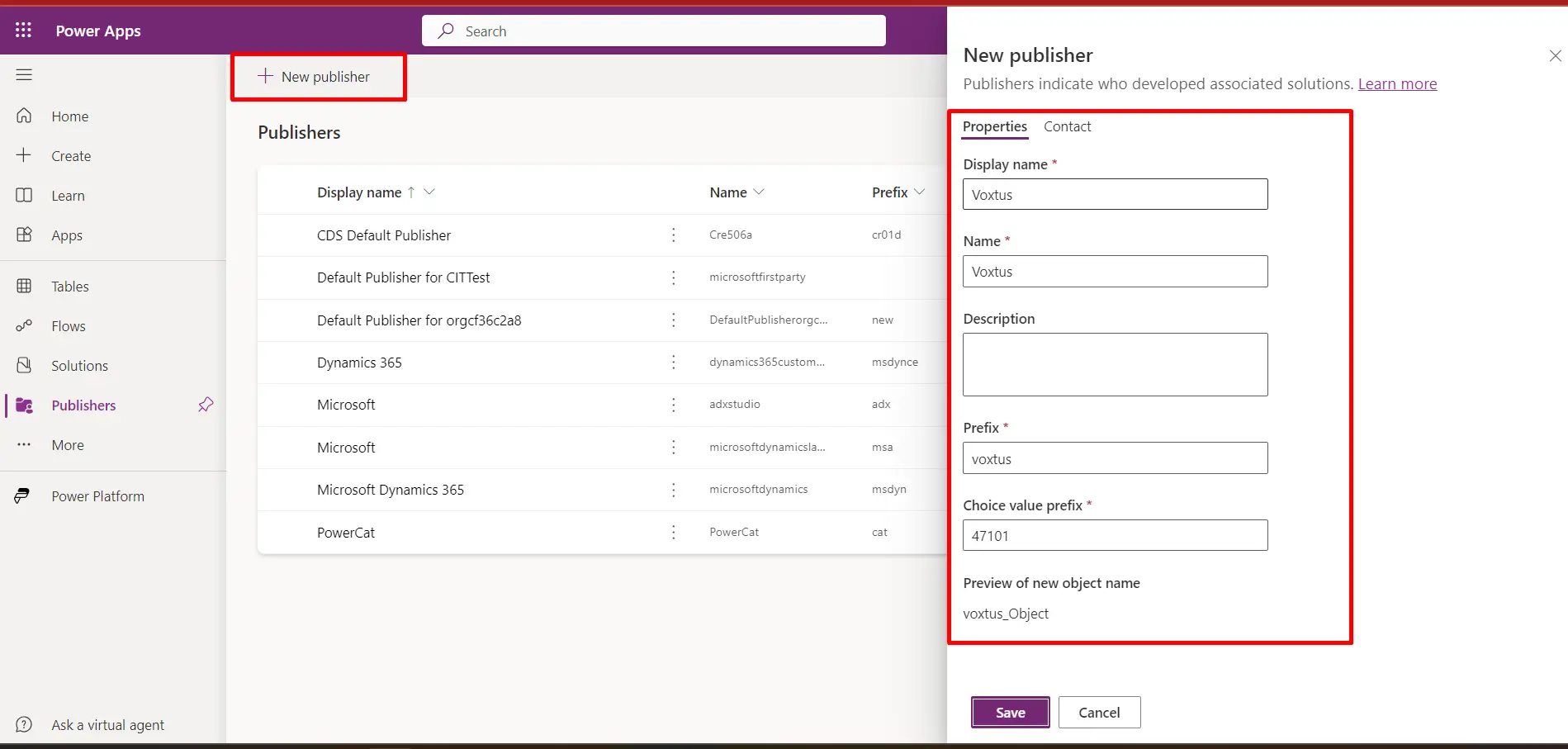This screenshot has width=1568, height=749.
Task: Click the Prefix field containing voxtus
Action: (x=1115, y=458)
